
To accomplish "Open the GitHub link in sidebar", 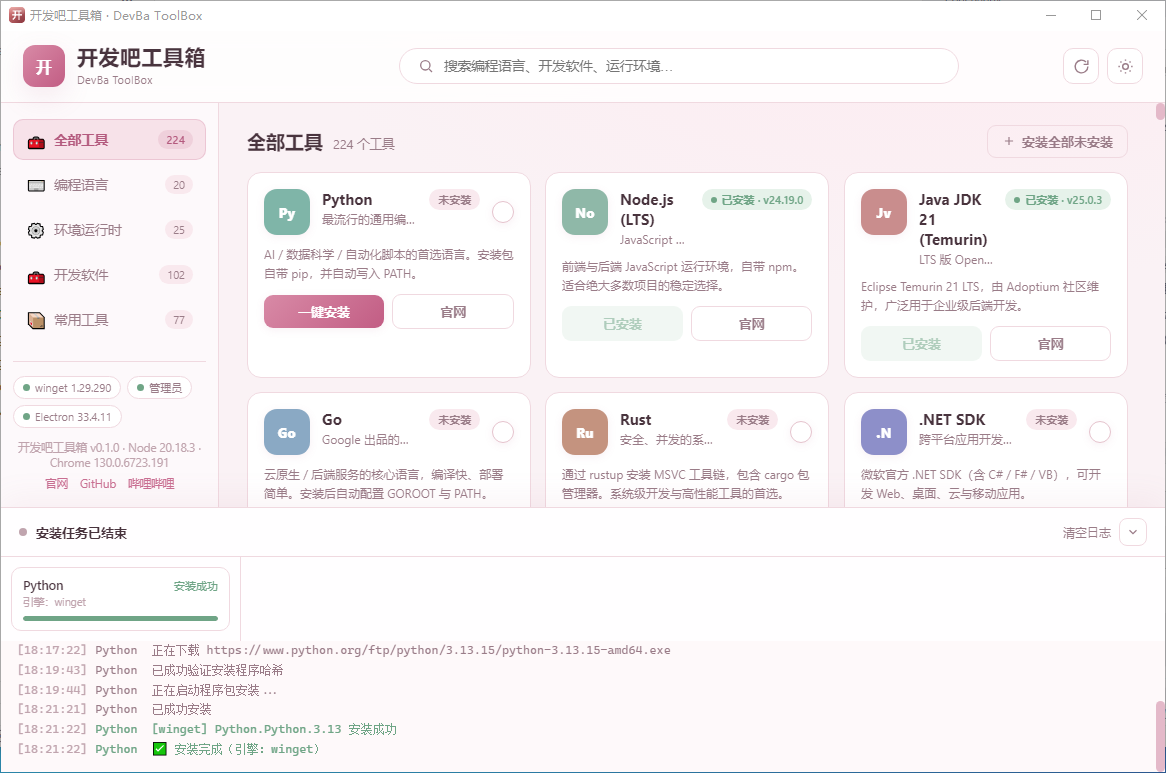I will pos(98,484).
